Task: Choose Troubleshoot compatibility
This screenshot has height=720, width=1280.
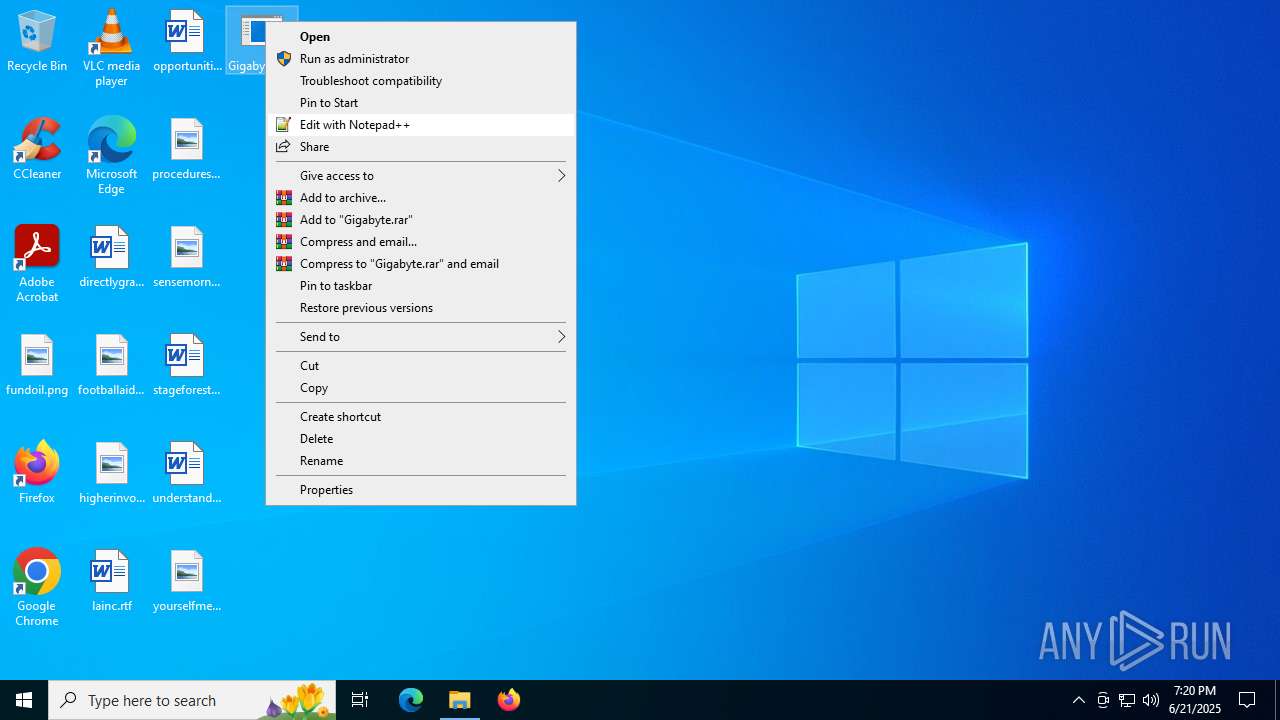Action: point(421,81)
